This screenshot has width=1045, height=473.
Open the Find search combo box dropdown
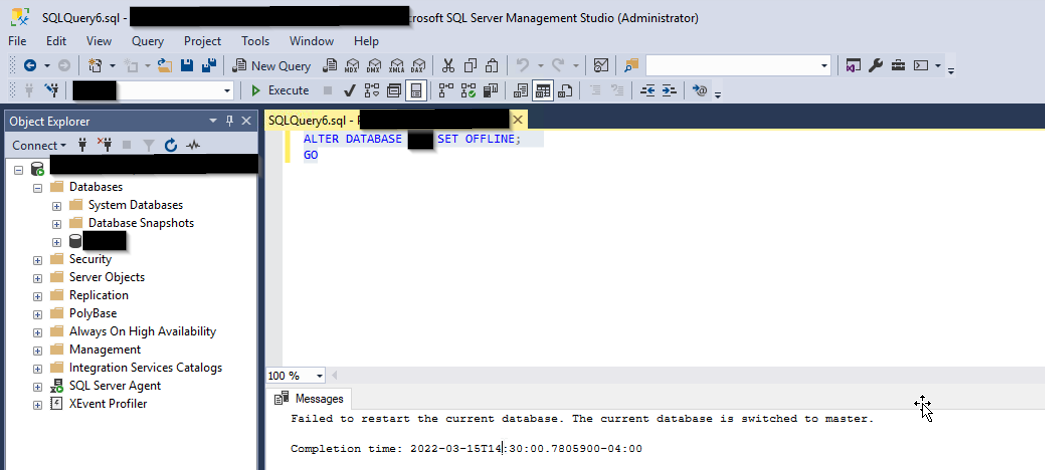pos(824,65)
